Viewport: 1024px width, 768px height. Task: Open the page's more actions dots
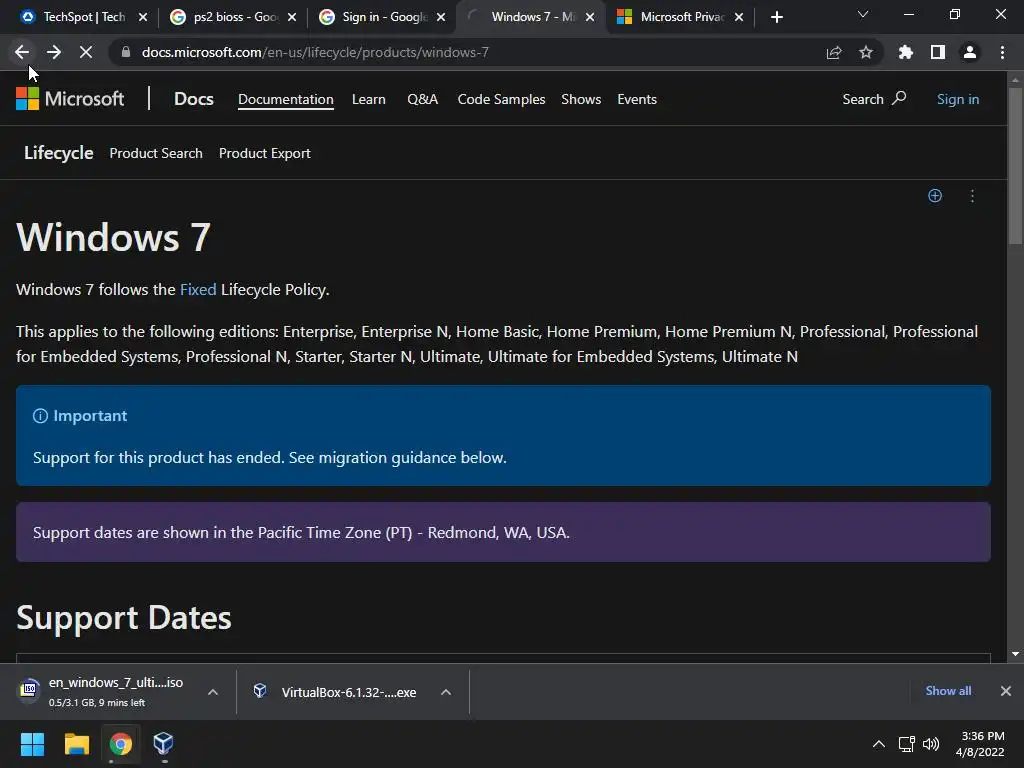972,196
